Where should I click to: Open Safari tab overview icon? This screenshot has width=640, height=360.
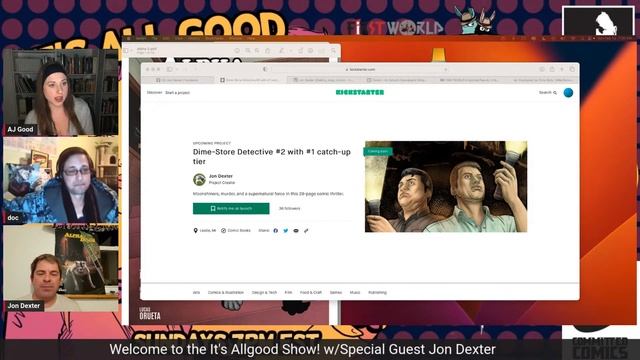pyautogui.click(x=572, y=69)
